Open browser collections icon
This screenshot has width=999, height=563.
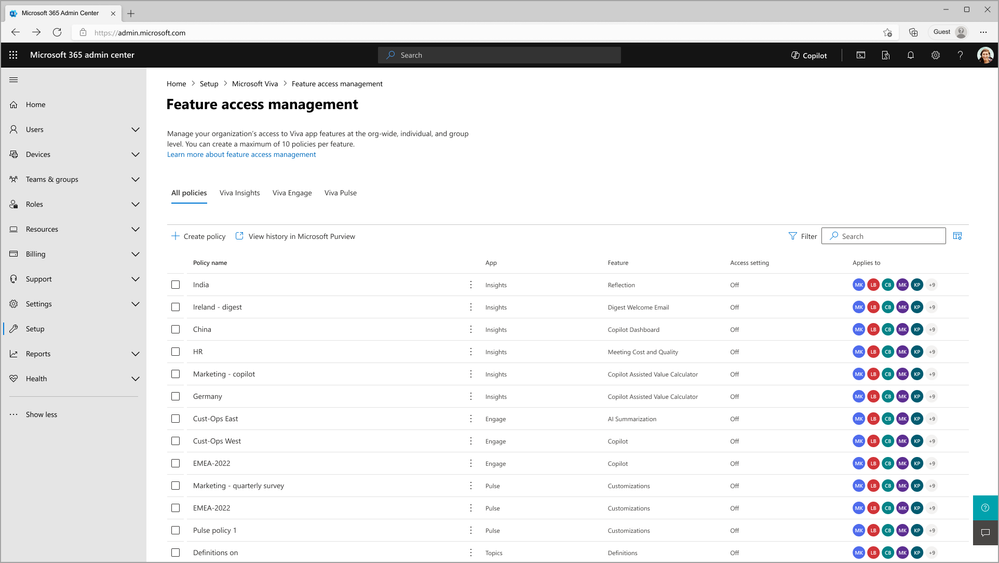coord(913,32)
